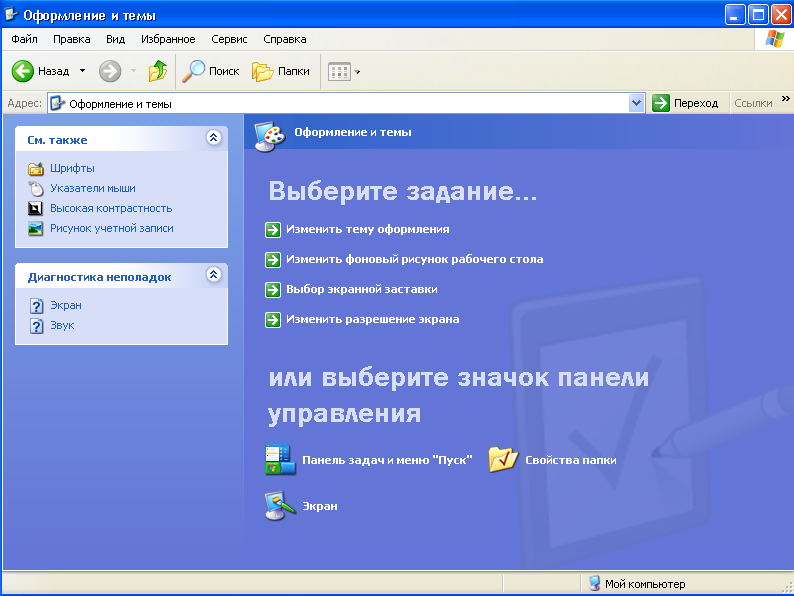Image resolution: width=794 pixels, height=596 pixels.
Task: Click the Fonts folder icon
Action: (x=35, y=168)
